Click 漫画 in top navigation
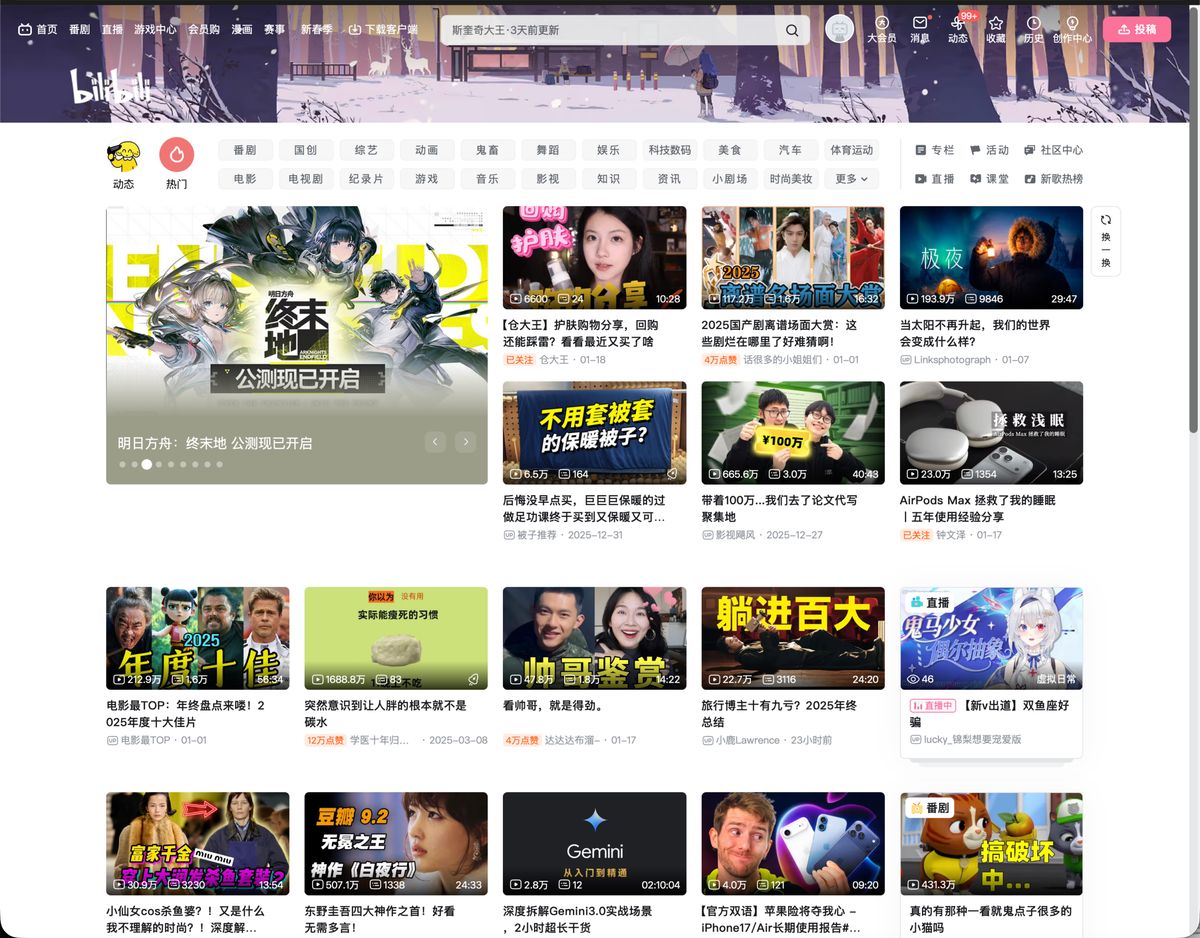The image size is (1200, 938). [241, 30]
